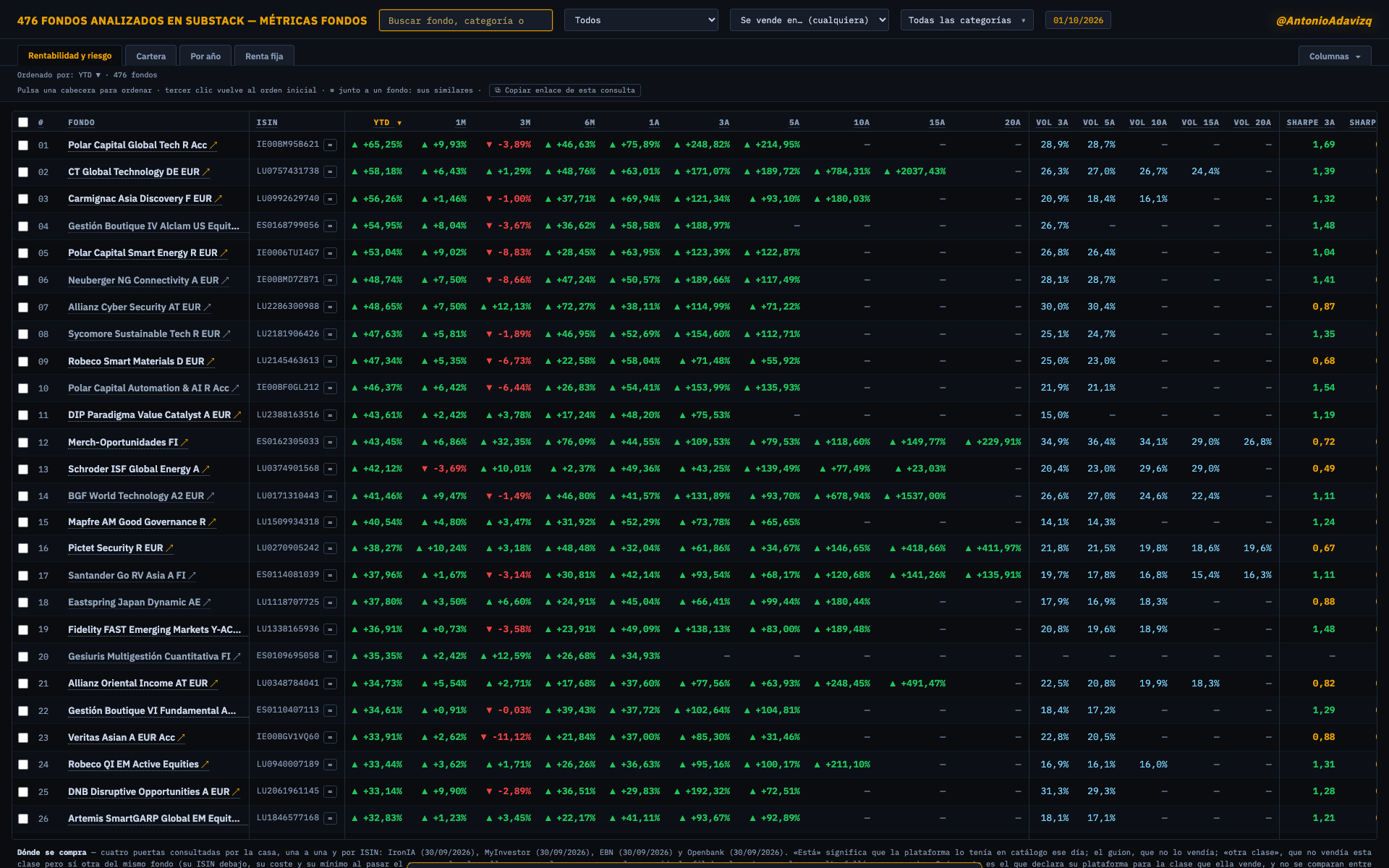Check the box for CT Global Technology DE EUR
This screenshot has height=868, width=1389.
(23, 172)
